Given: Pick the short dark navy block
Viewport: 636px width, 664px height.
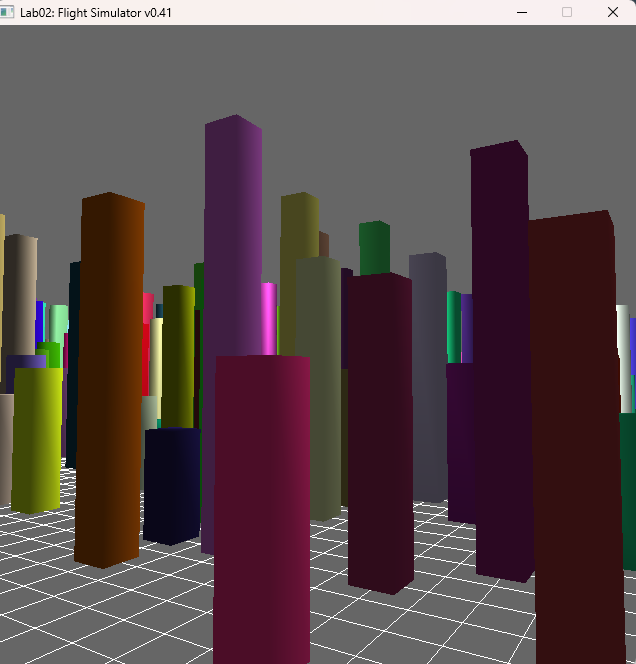Looking at the screenshot, I should [171, 485].
